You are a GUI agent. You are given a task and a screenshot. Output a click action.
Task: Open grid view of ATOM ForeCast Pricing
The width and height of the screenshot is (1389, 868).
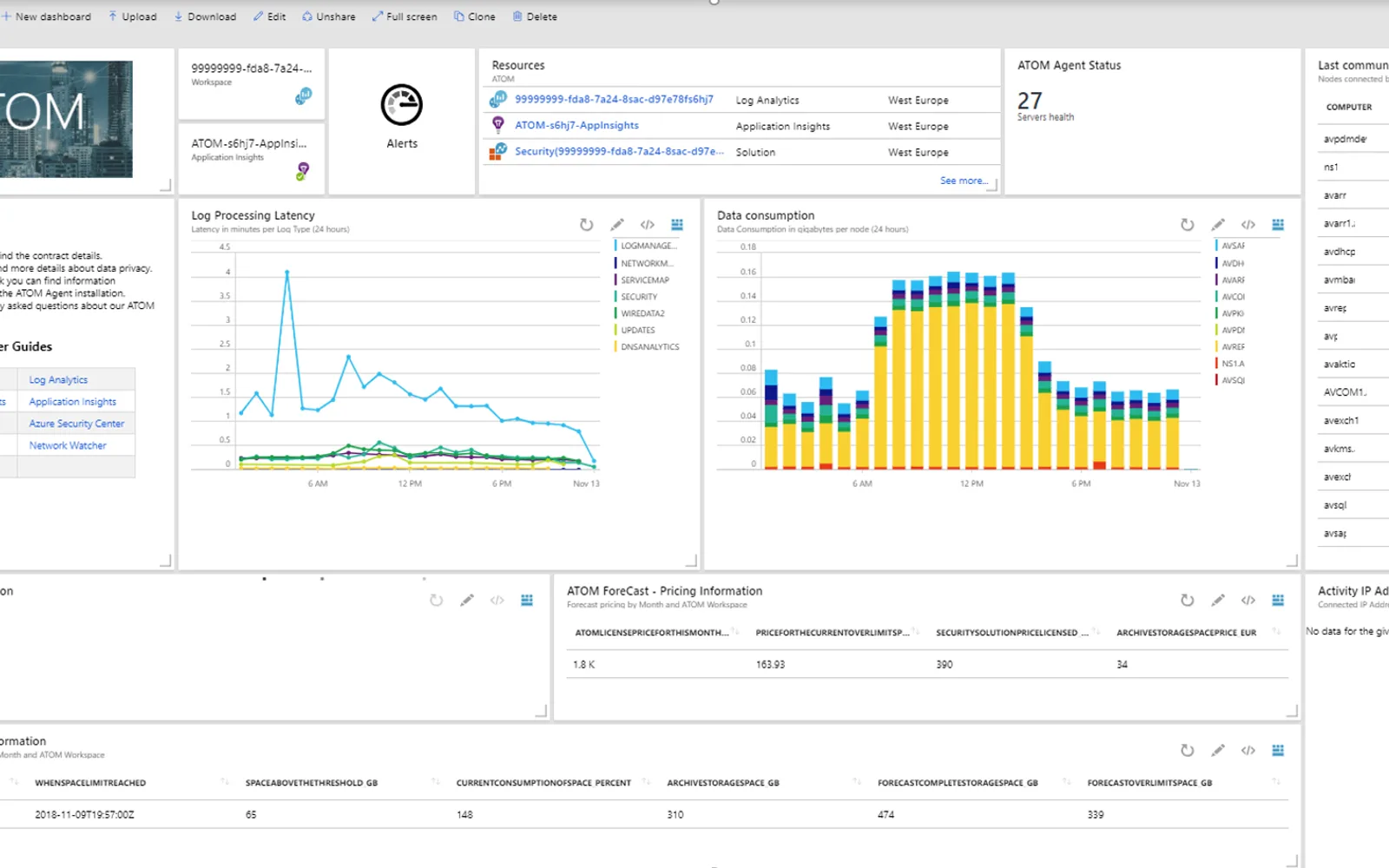point(1278,601)
